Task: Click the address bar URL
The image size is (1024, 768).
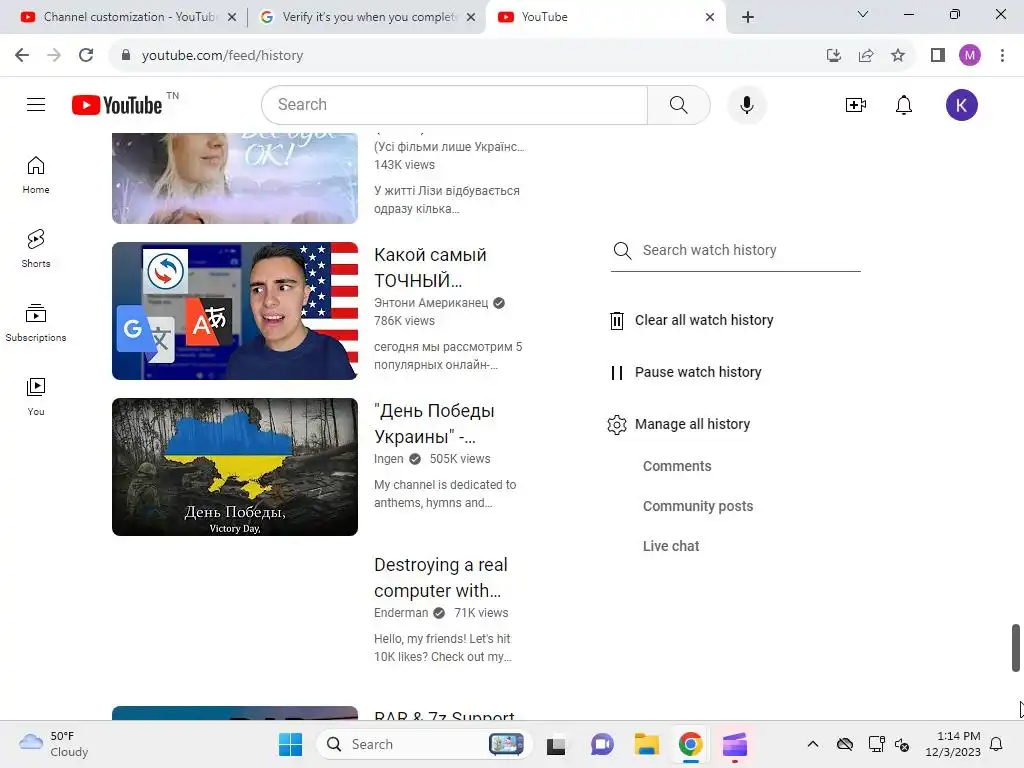Action: tap(222, 56)
